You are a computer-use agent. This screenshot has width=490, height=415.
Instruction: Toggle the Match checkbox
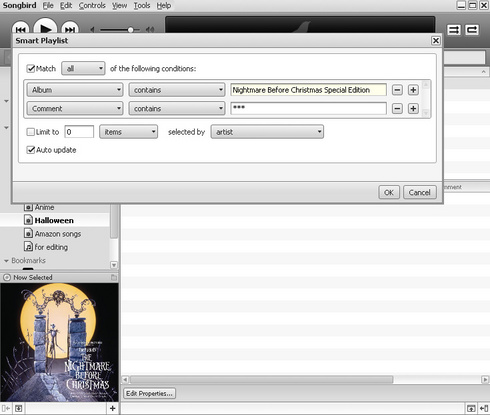pos(31,69)
